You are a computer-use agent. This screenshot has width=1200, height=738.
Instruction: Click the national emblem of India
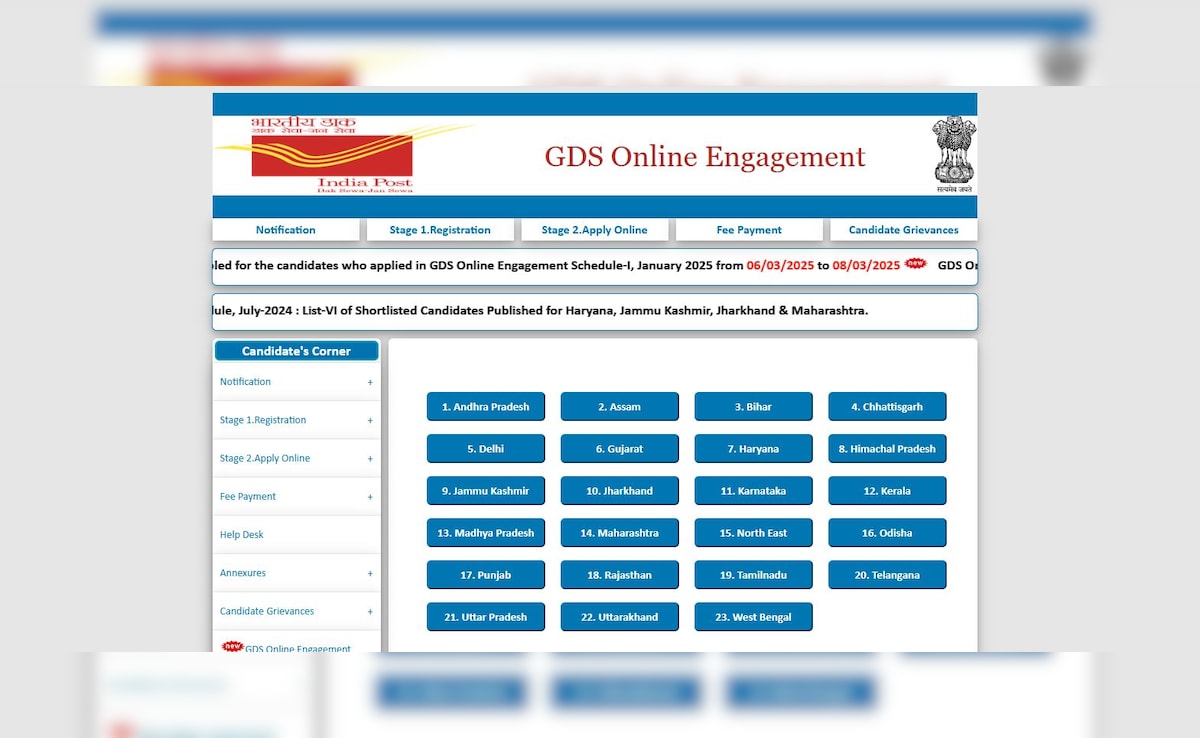click(x=953, y=154)
